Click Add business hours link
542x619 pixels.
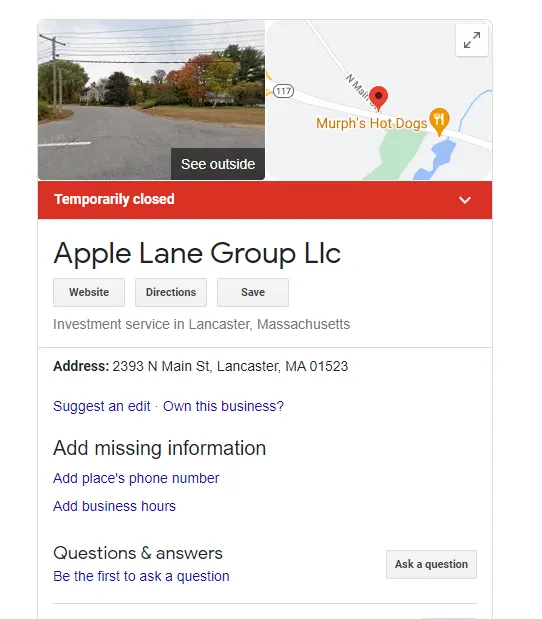114,506
